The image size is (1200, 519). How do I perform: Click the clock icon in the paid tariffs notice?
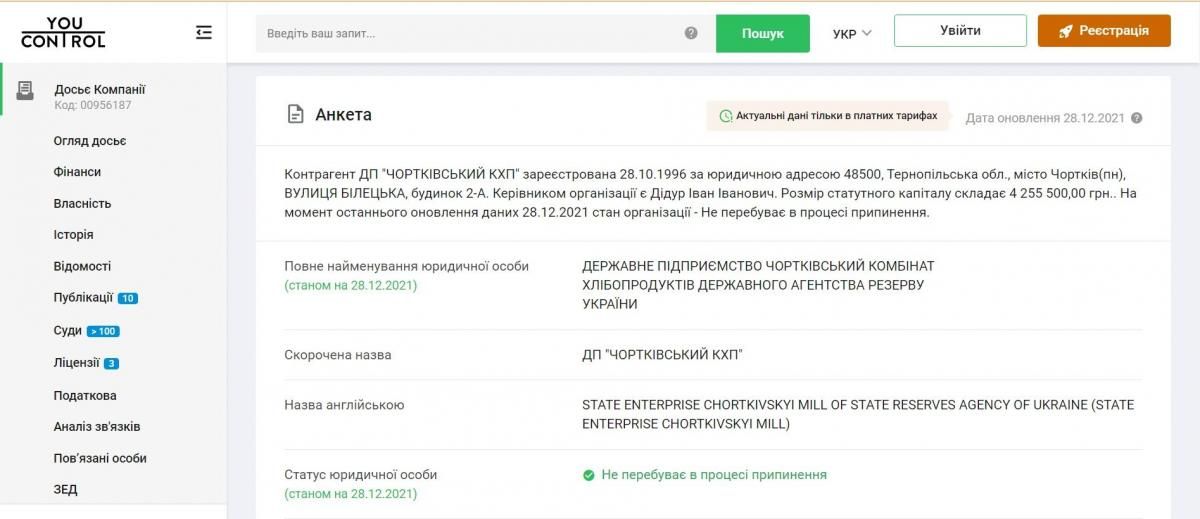(726, 116)
